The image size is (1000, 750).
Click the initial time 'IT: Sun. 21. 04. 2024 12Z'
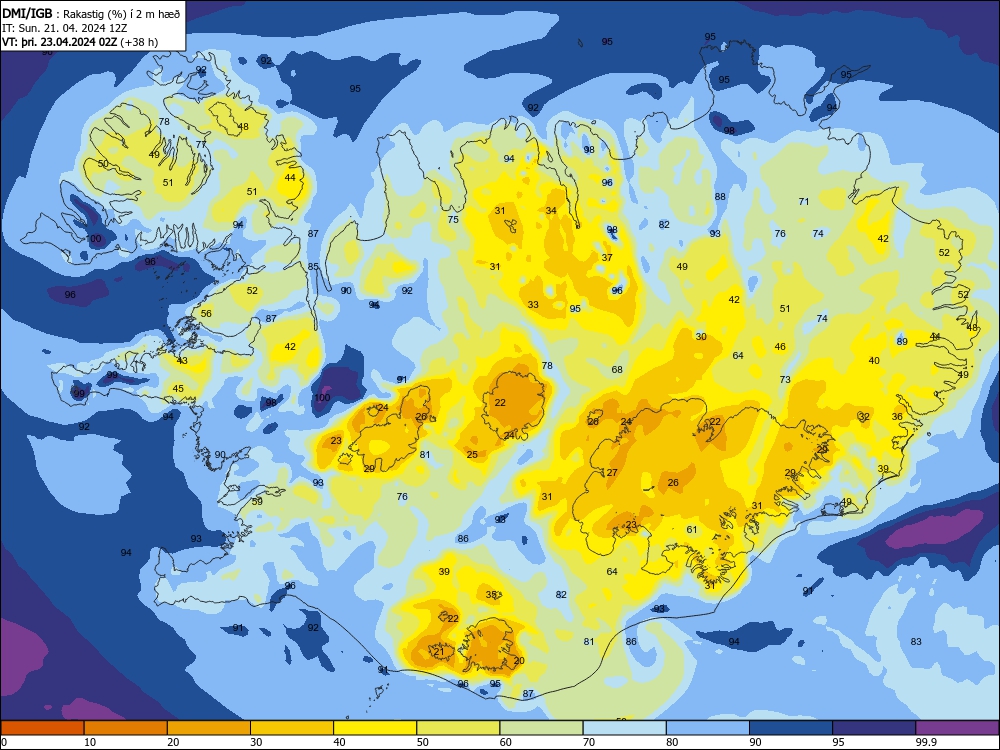pyautogui.click(x=64, y=28)
